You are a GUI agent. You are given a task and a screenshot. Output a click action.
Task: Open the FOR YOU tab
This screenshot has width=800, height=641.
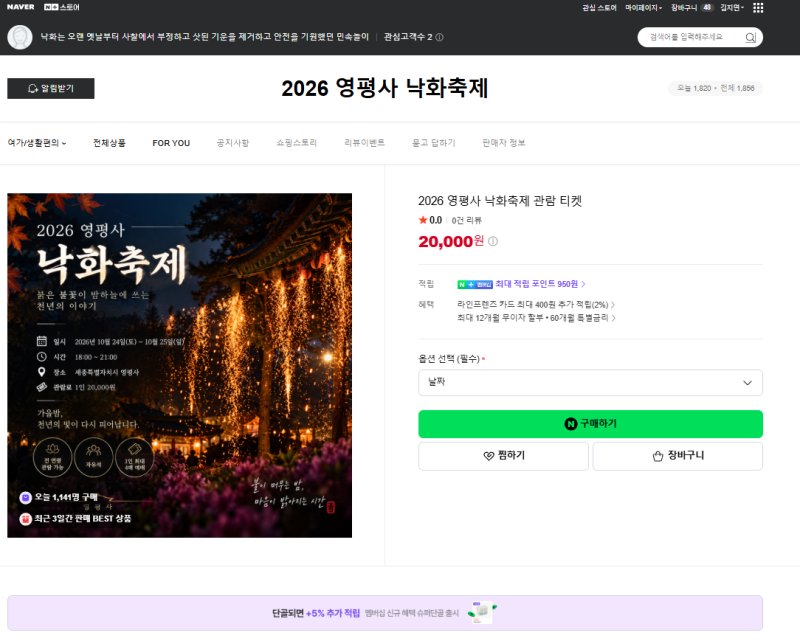coord(171,143)
